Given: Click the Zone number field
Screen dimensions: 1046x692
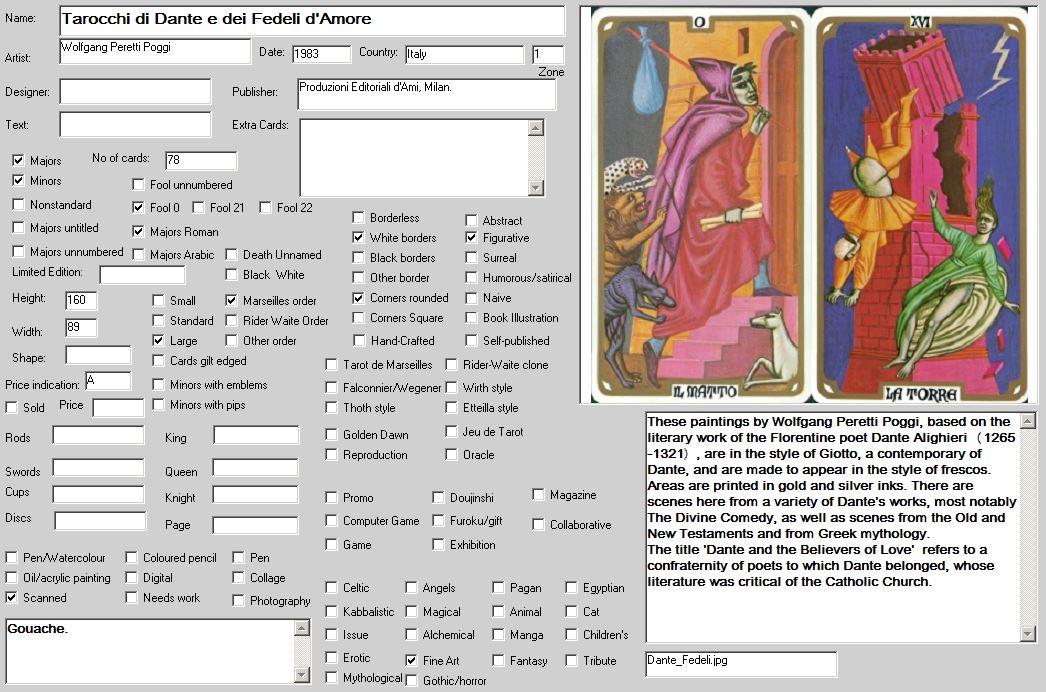Looking at the screenshot, I should [548, 54].
